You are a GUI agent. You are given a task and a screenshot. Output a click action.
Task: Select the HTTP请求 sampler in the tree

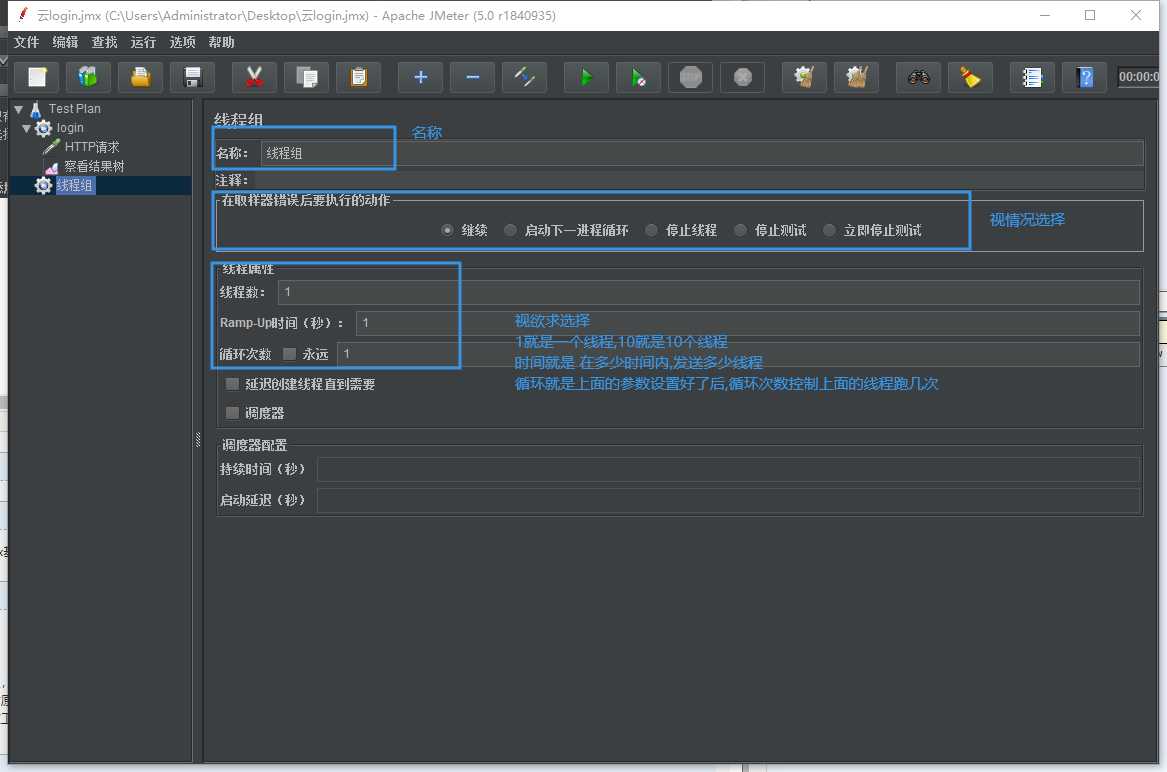[x=92, y=147]
